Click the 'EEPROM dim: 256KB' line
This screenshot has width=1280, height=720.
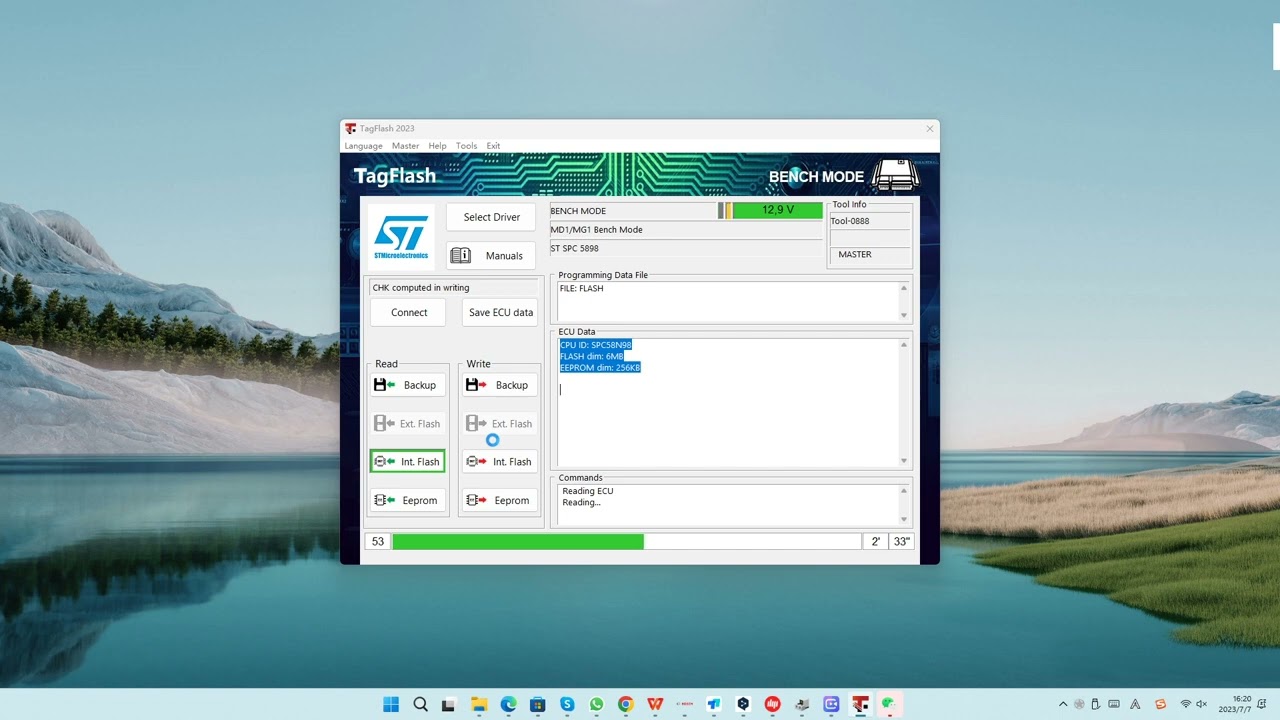600,367
